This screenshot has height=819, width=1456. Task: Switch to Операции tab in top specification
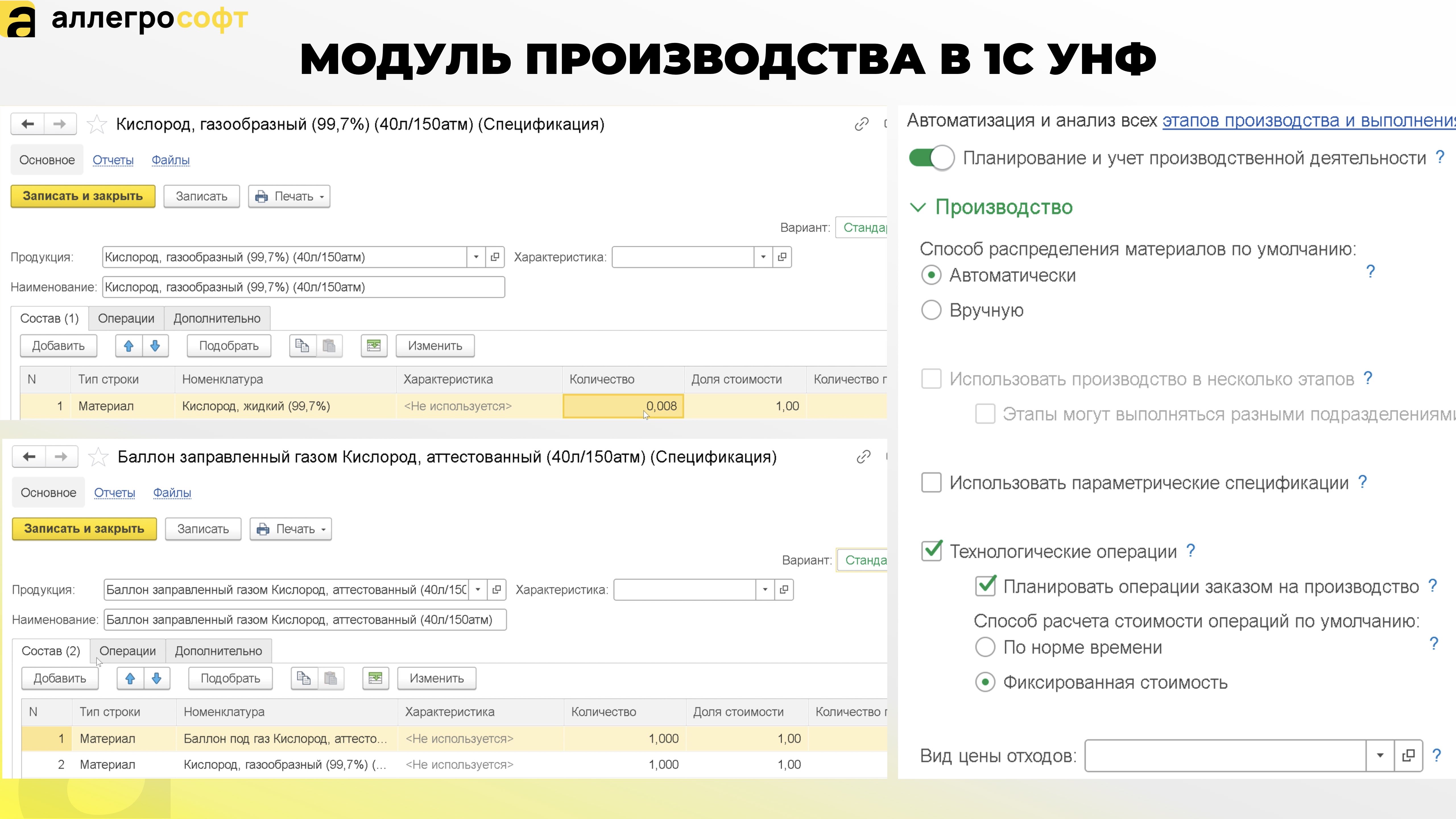tap(126, 319)
